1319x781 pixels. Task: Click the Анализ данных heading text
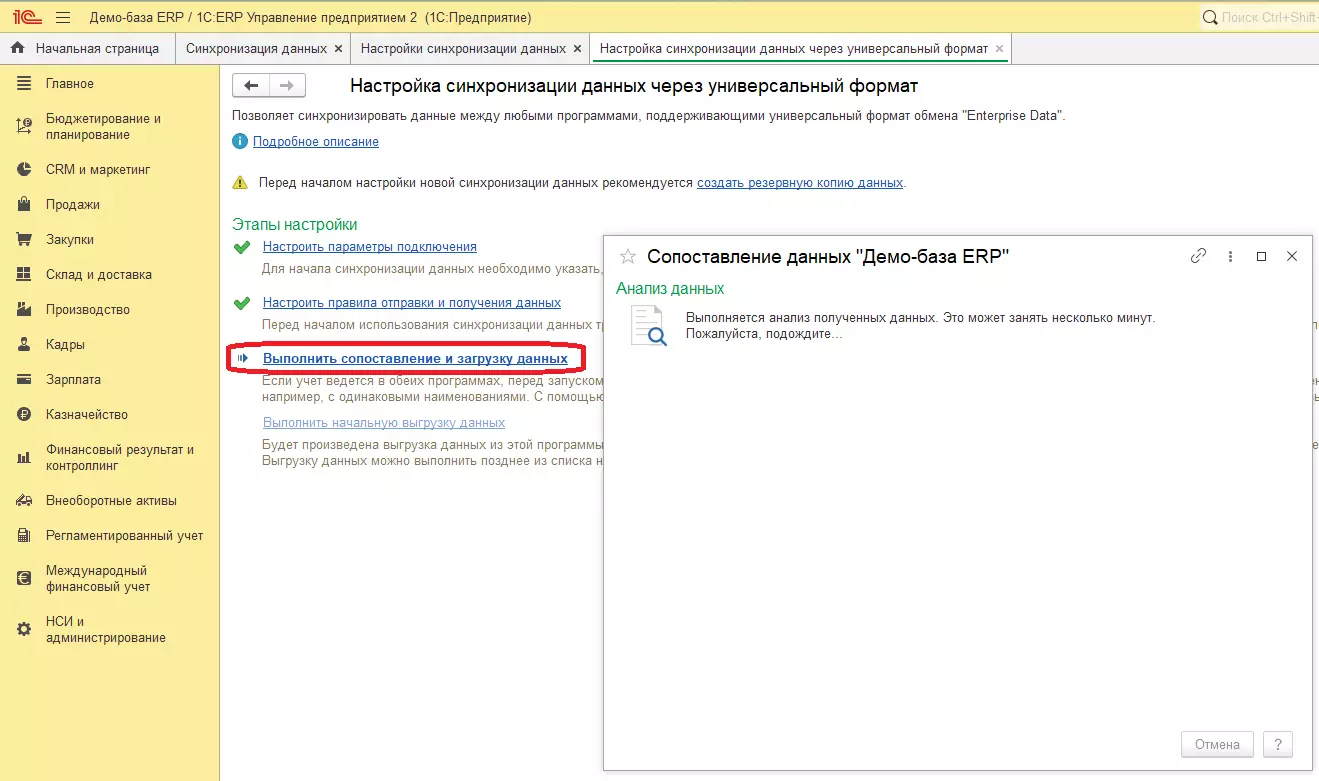pyautogui.click(x=670, y=289)
